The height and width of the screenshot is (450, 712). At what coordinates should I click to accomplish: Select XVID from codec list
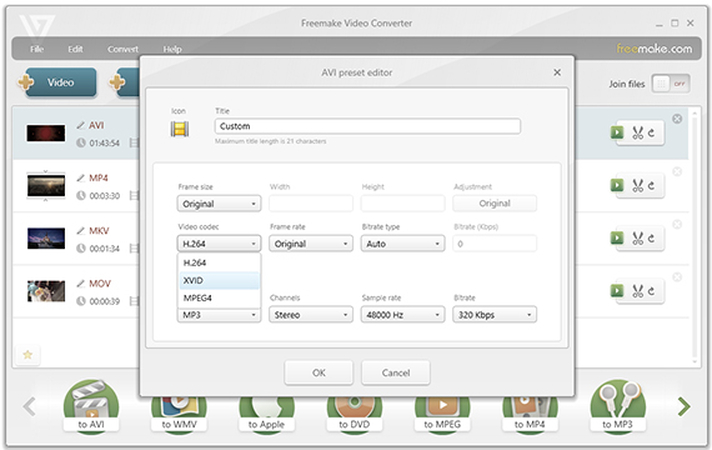[219, 280]
